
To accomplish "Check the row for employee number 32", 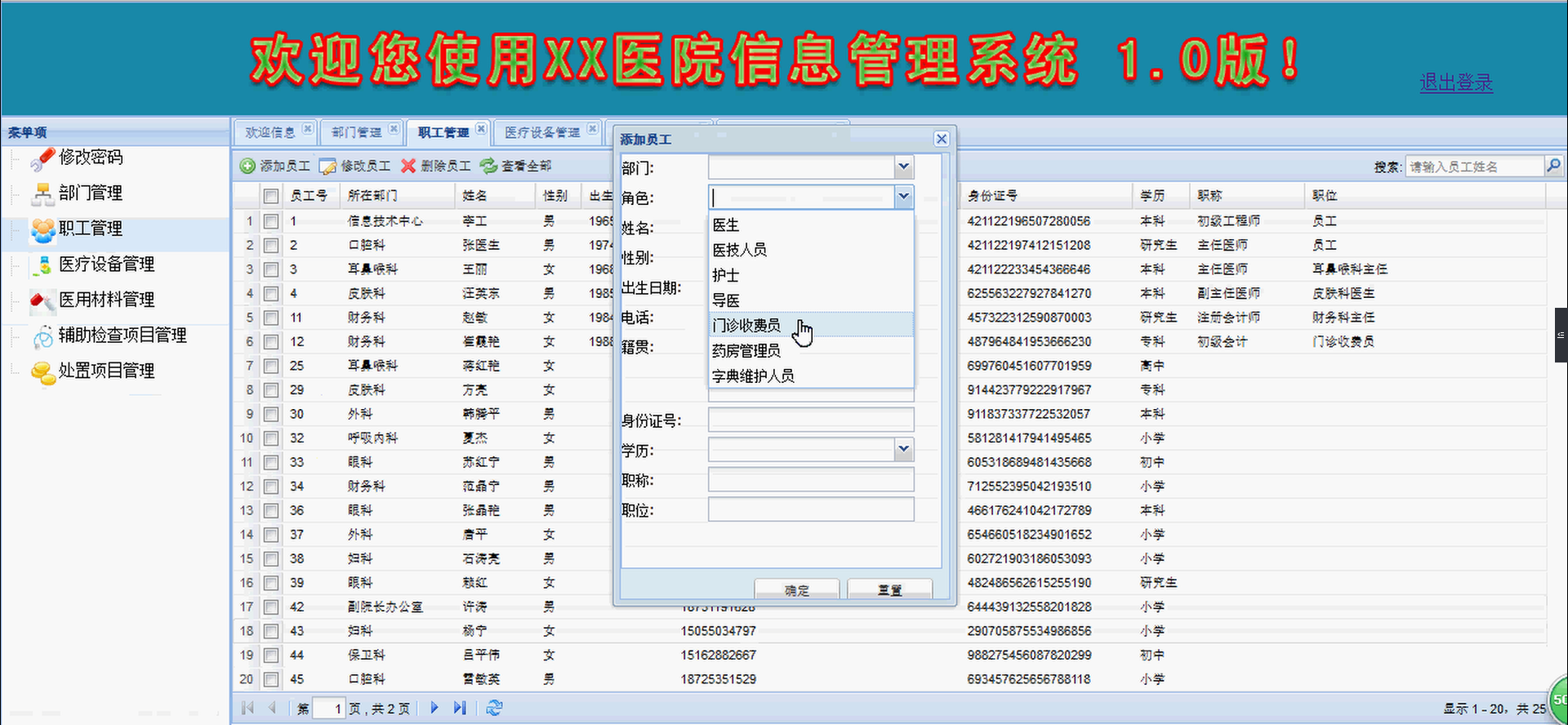I will tap(271, 438).
